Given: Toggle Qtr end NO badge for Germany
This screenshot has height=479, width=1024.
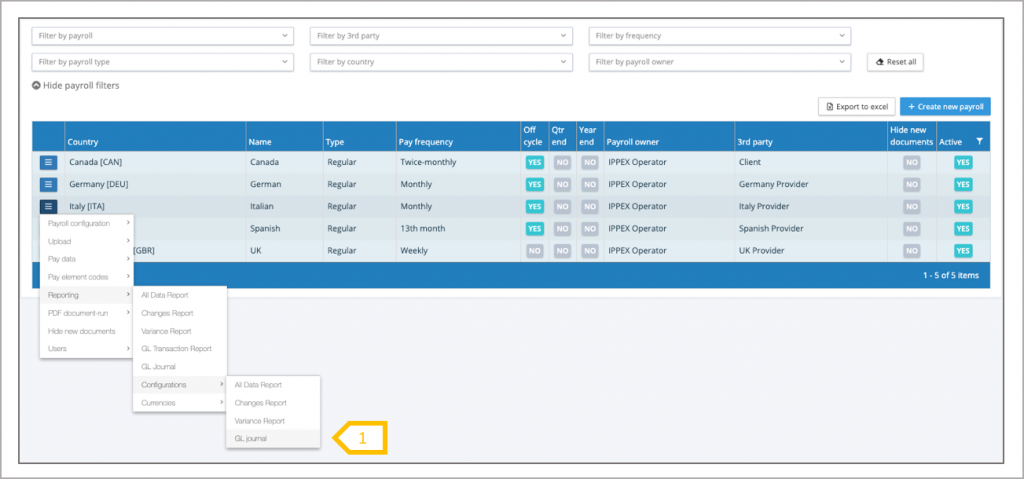Looking at the screenshot, I should coord(563,184).
